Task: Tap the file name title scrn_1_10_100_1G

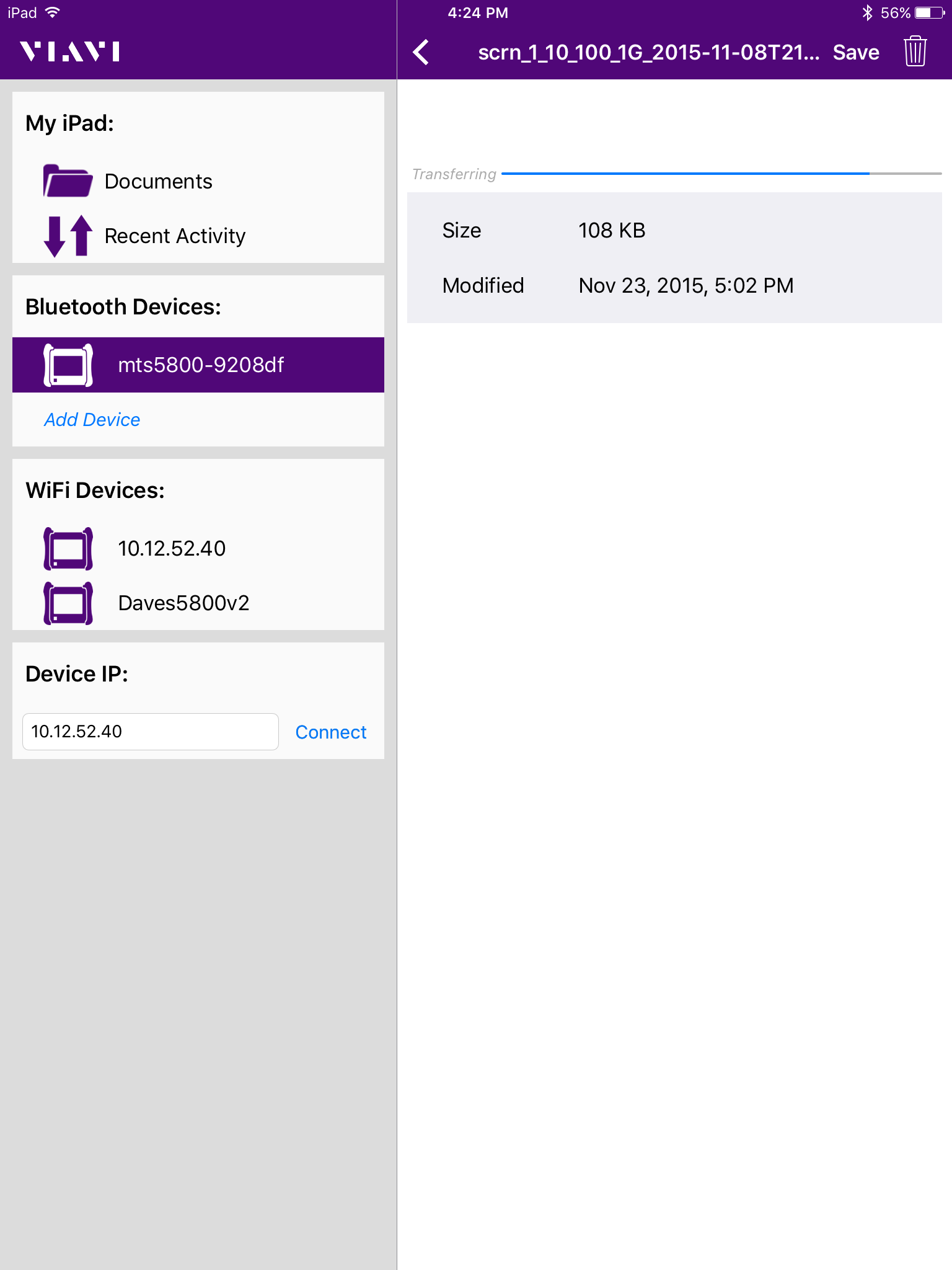Action: 648,52
